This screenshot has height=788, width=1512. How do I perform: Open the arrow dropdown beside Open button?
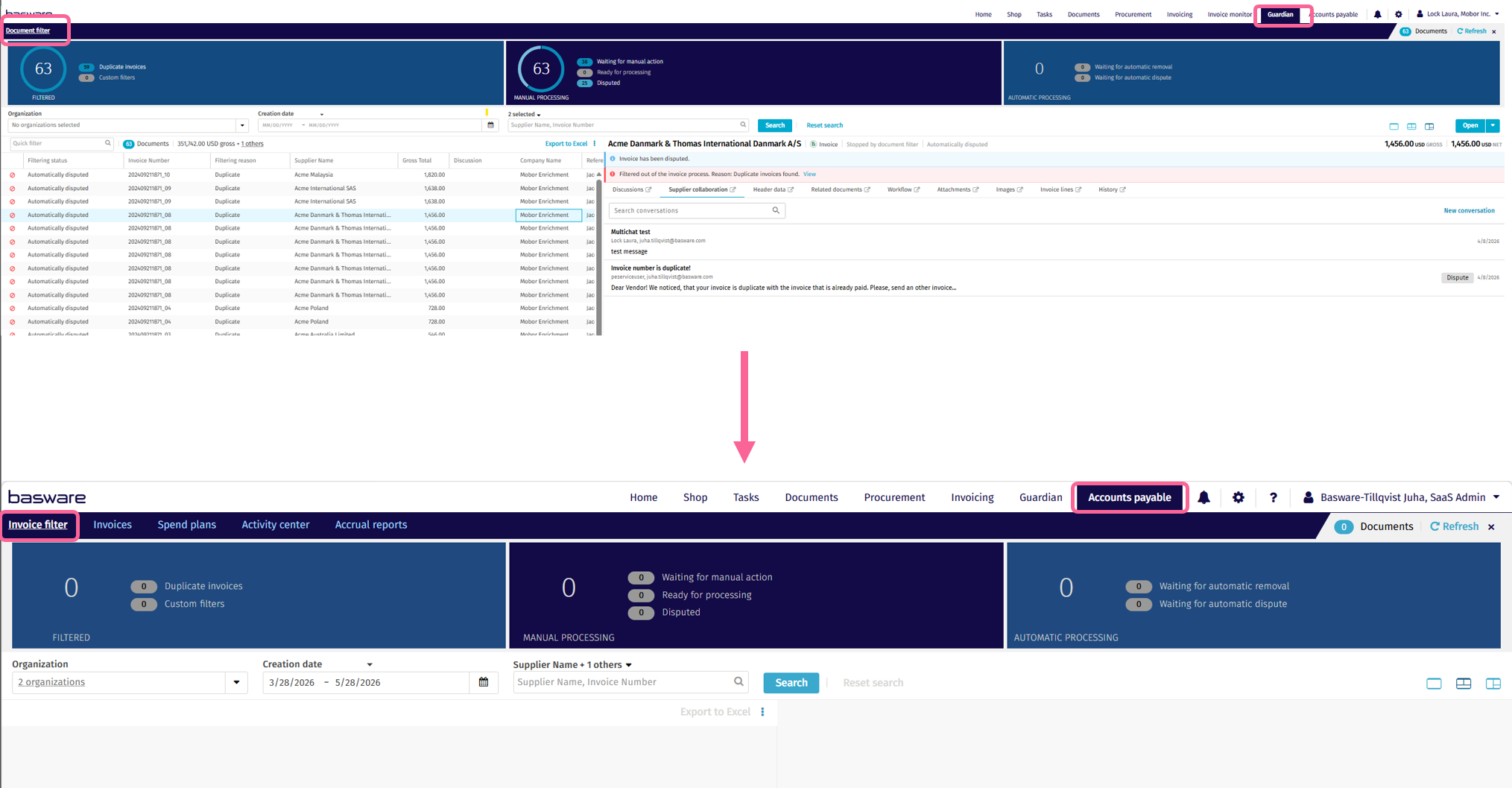[1493, 126]
